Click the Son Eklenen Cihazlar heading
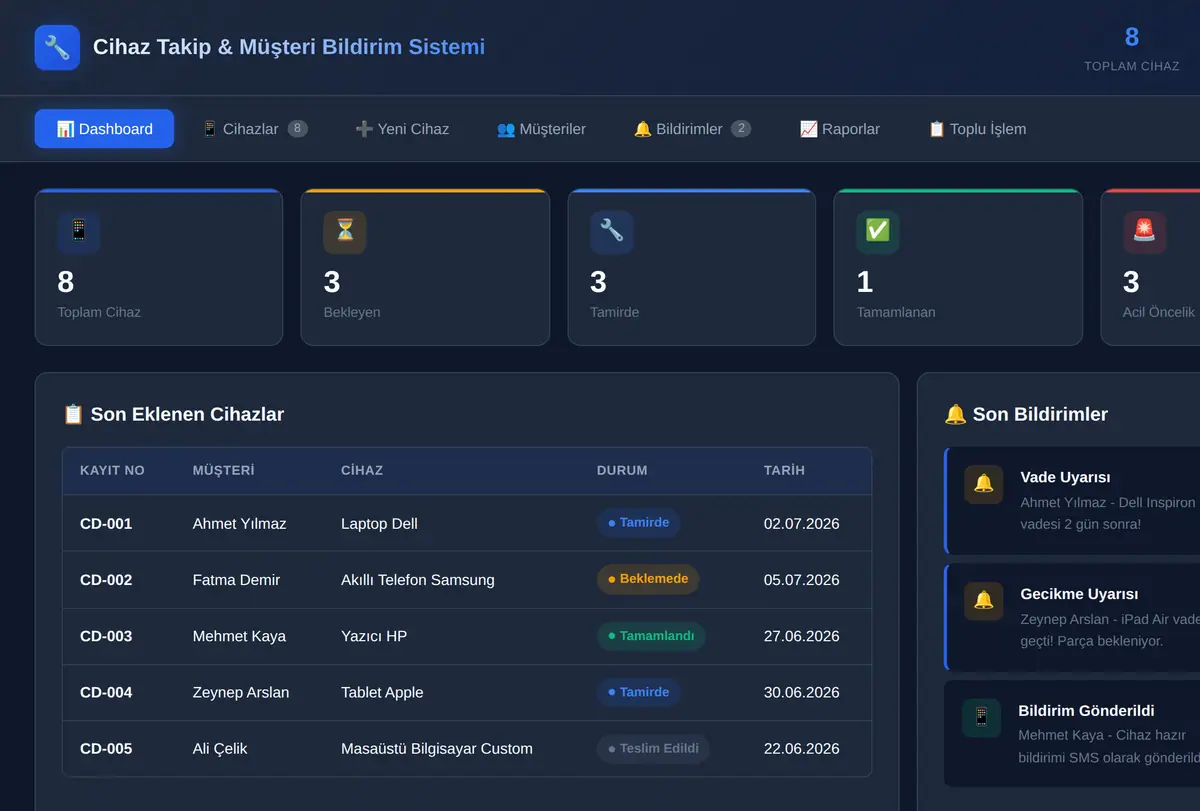 point(173,414)
